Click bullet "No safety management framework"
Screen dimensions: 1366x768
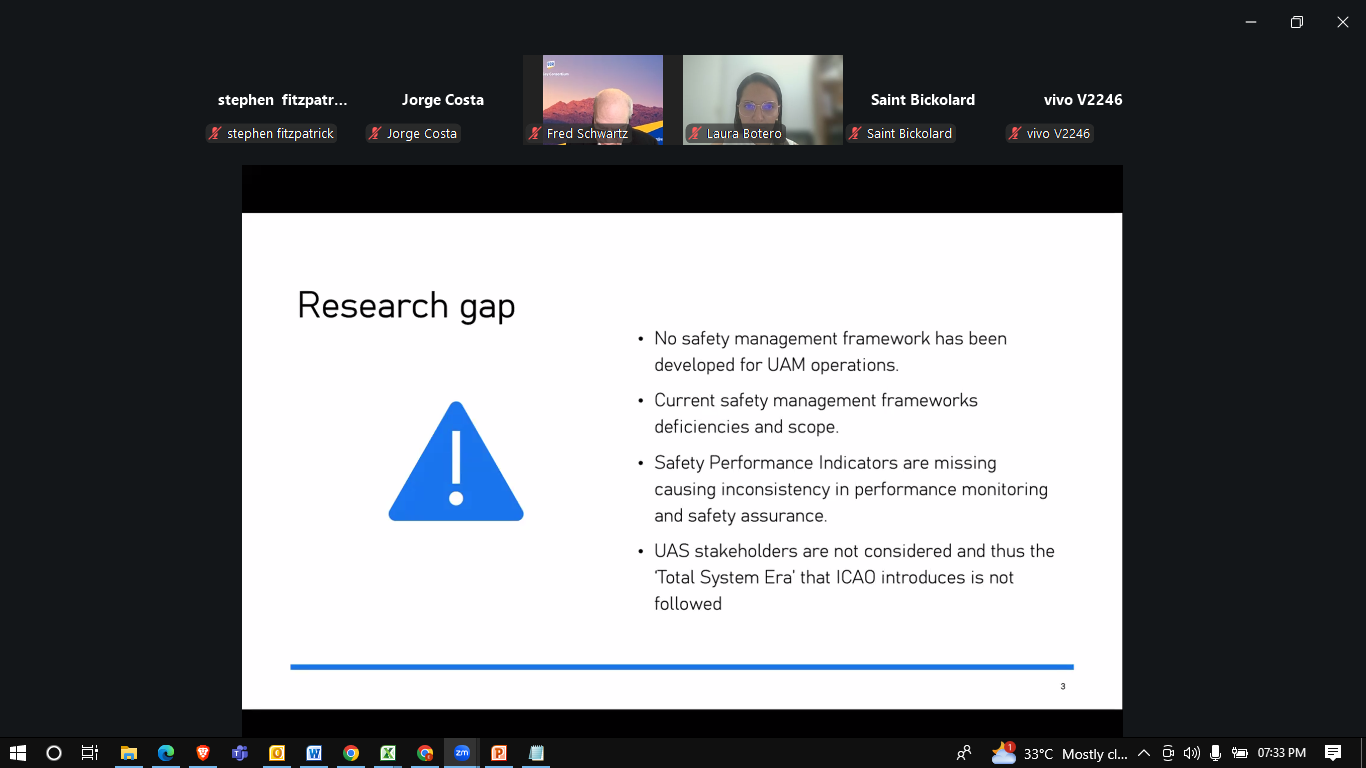pyautogui.click(x=831, y=351)
